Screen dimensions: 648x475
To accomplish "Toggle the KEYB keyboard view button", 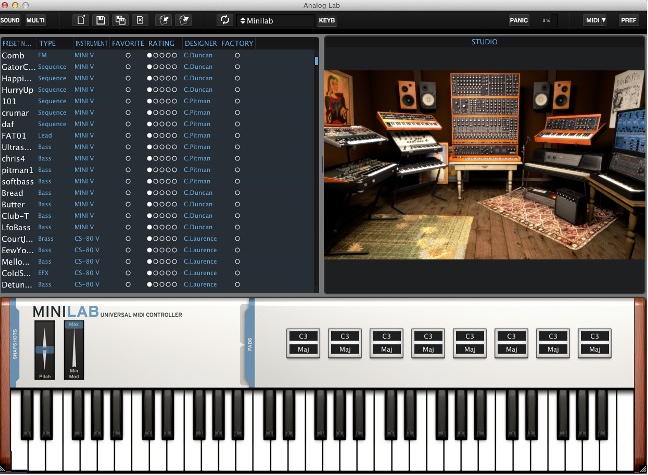I will [326, 20].
